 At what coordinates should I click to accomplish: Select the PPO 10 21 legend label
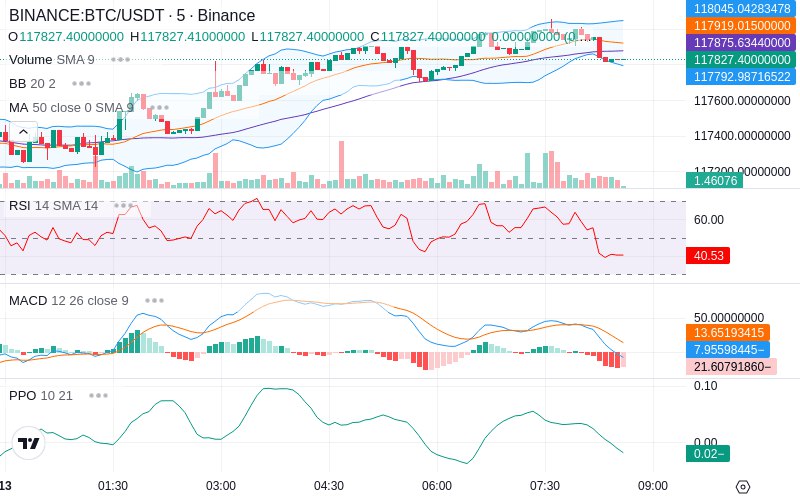coord(41,395)
